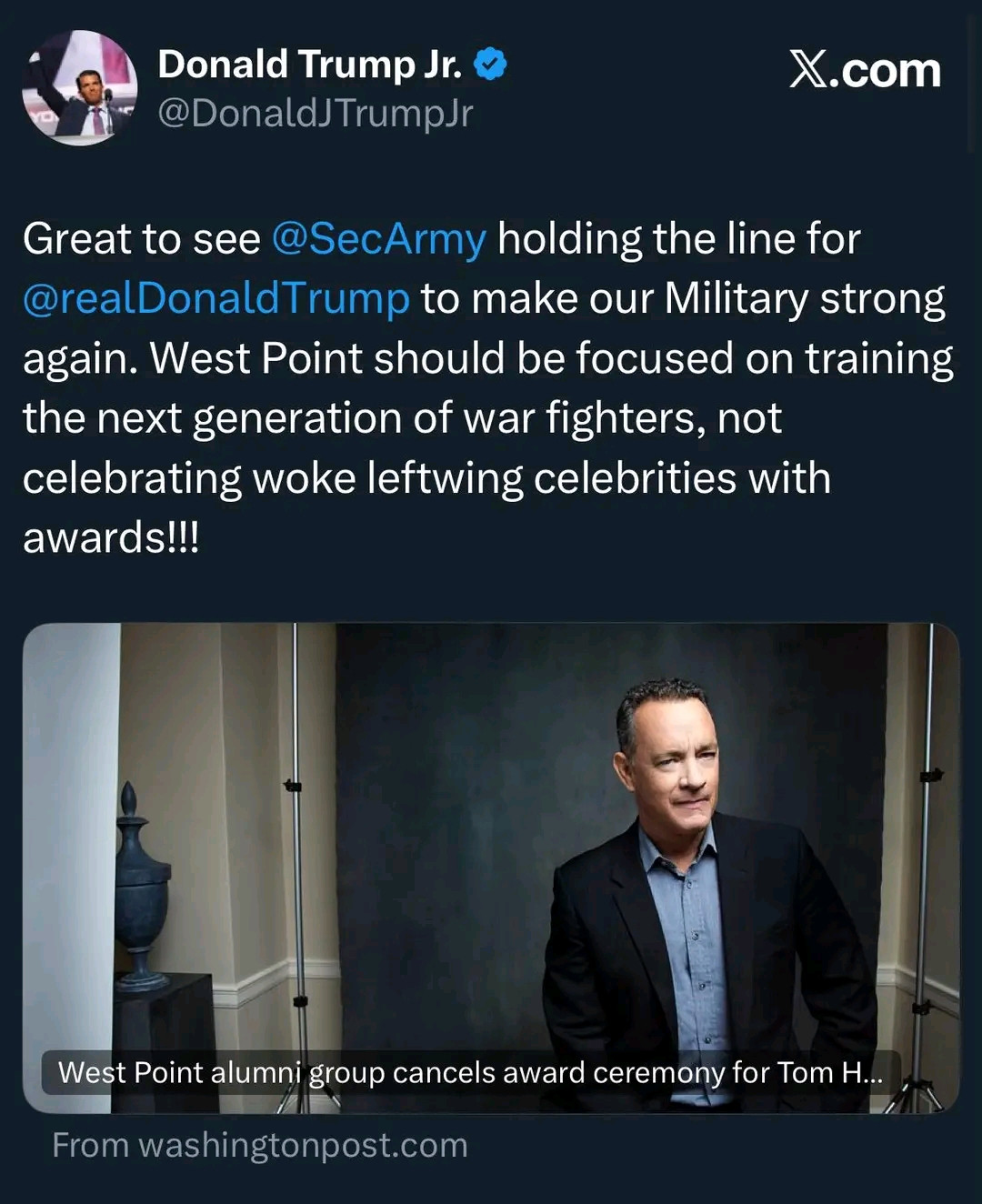Click the word "awards!!!" ending the tweet
Screen dimensions: 982x1204
[111, 538]
